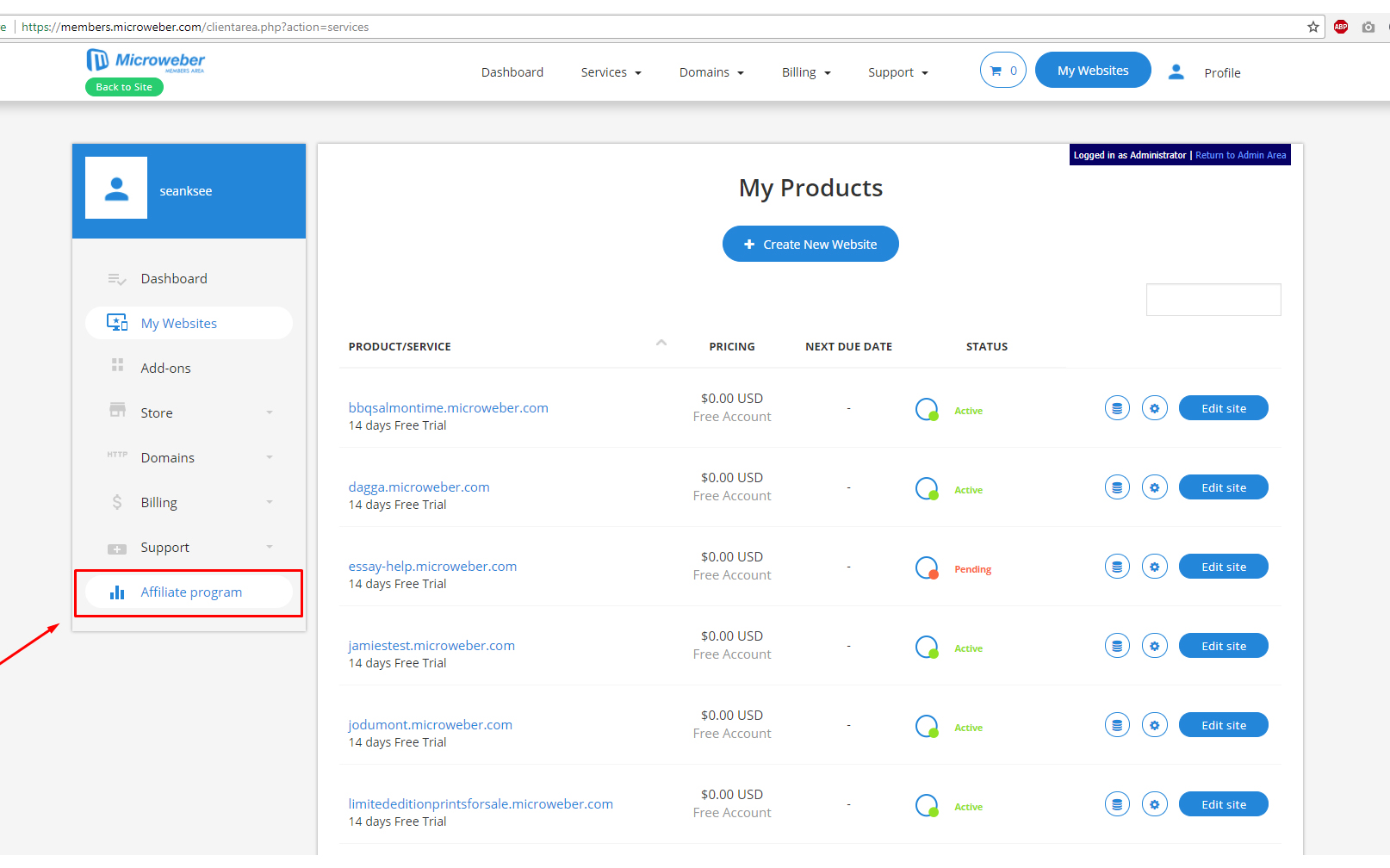Click Edit site for bbqsalmontime.microweber.com
The height and width of the screenshot is (868, 1390).
click(x=1223, y=408)
